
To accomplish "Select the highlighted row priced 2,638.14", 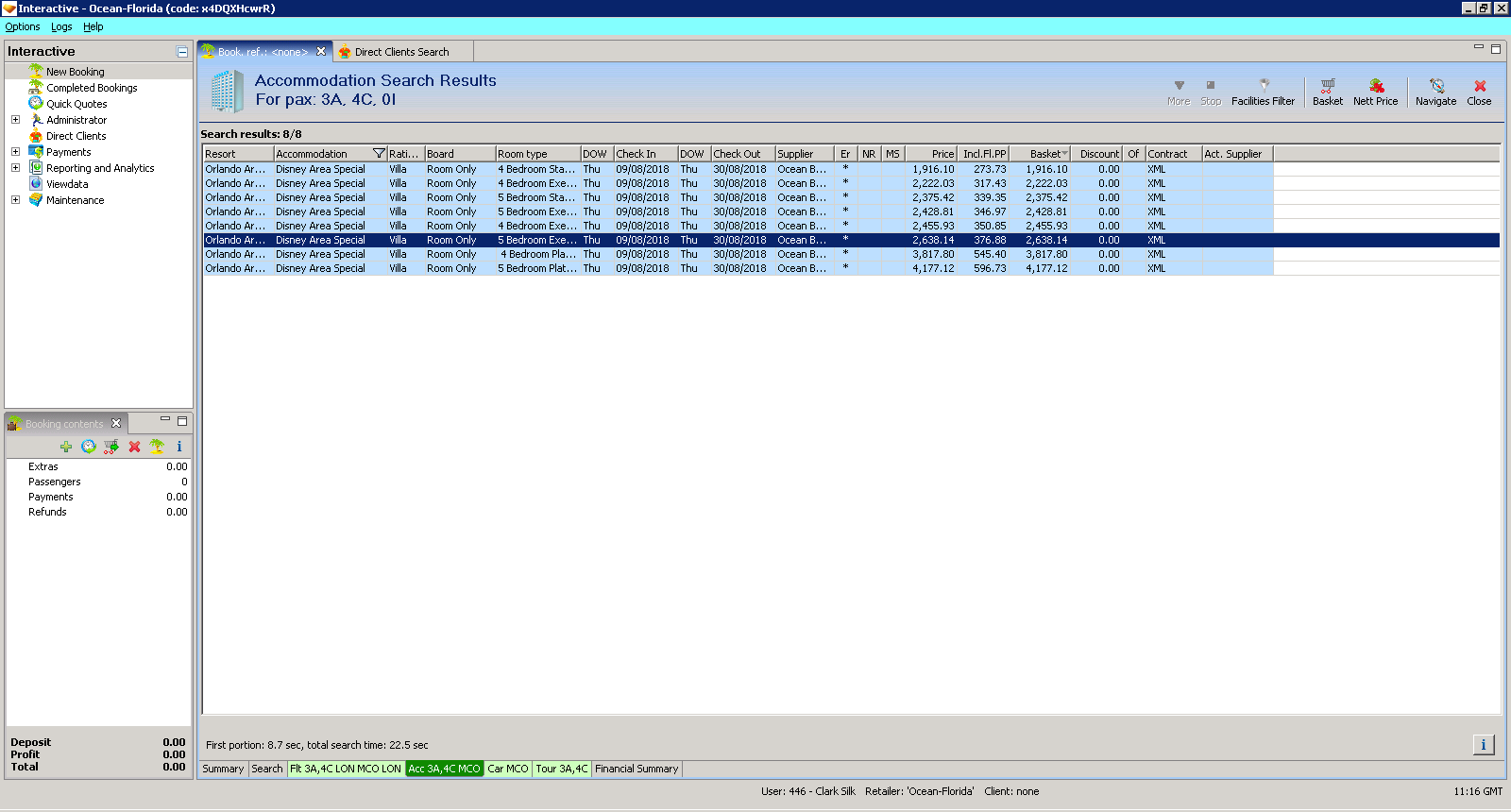I will pyautogui.click(x=851, y=241).
